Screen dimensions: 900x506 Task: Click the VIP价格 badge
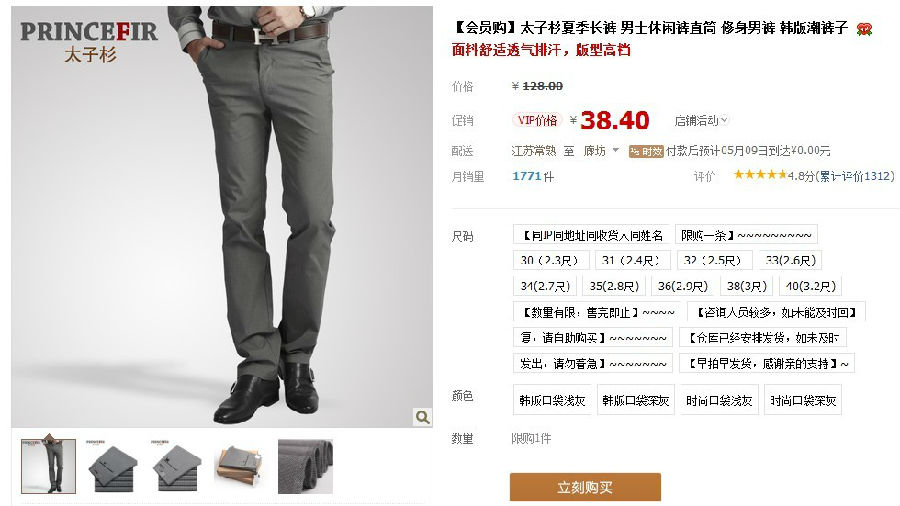[537, 120]
